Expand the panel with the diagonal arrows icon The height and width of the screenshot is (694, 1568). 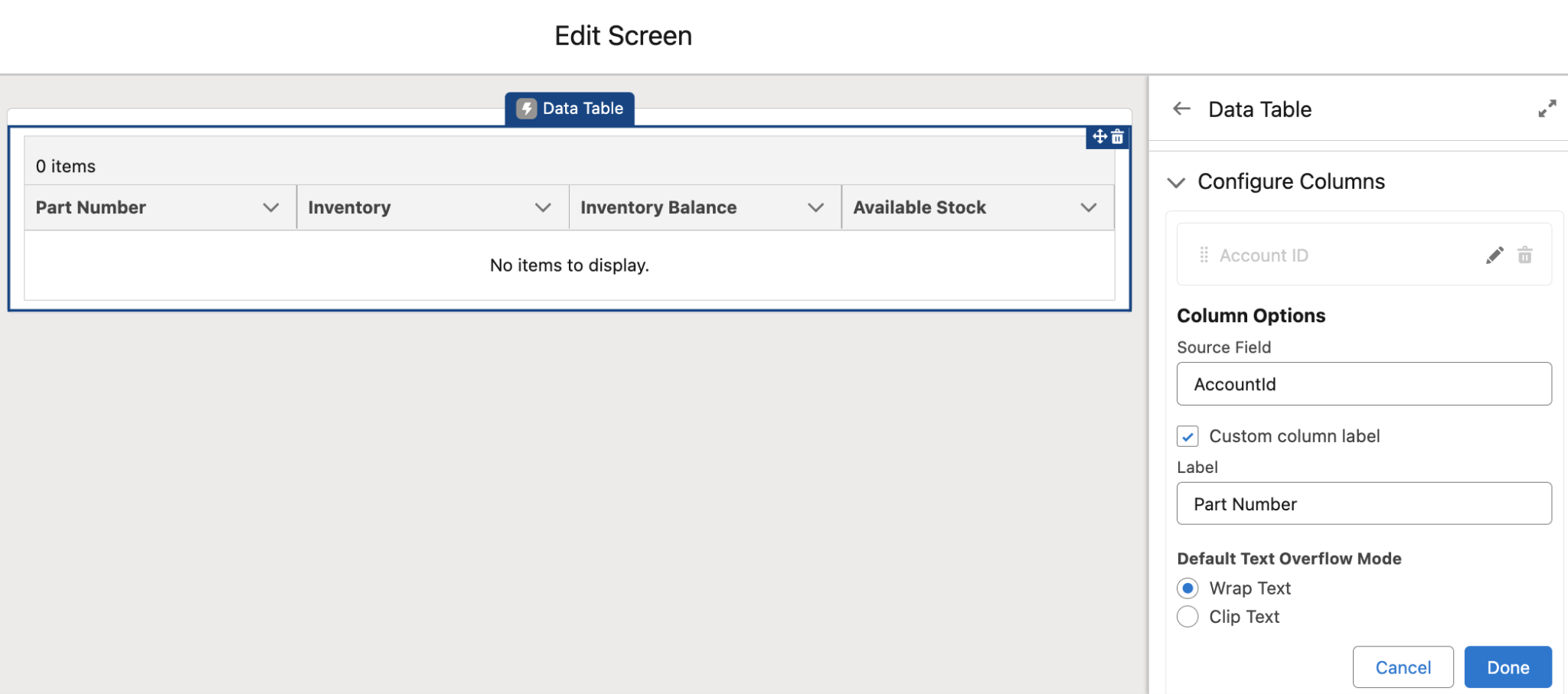pyautogui.click(x=1547, y=109)
